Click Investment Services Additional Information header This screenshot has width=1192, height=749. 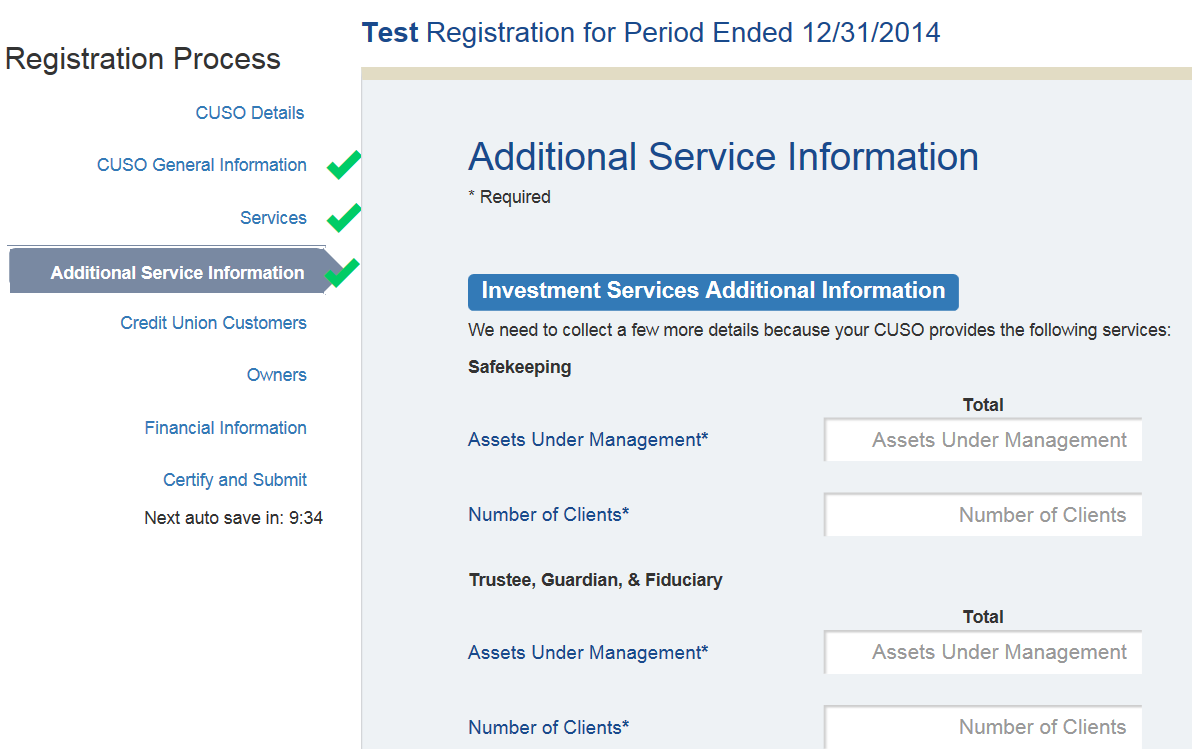(x=713, y=291)
